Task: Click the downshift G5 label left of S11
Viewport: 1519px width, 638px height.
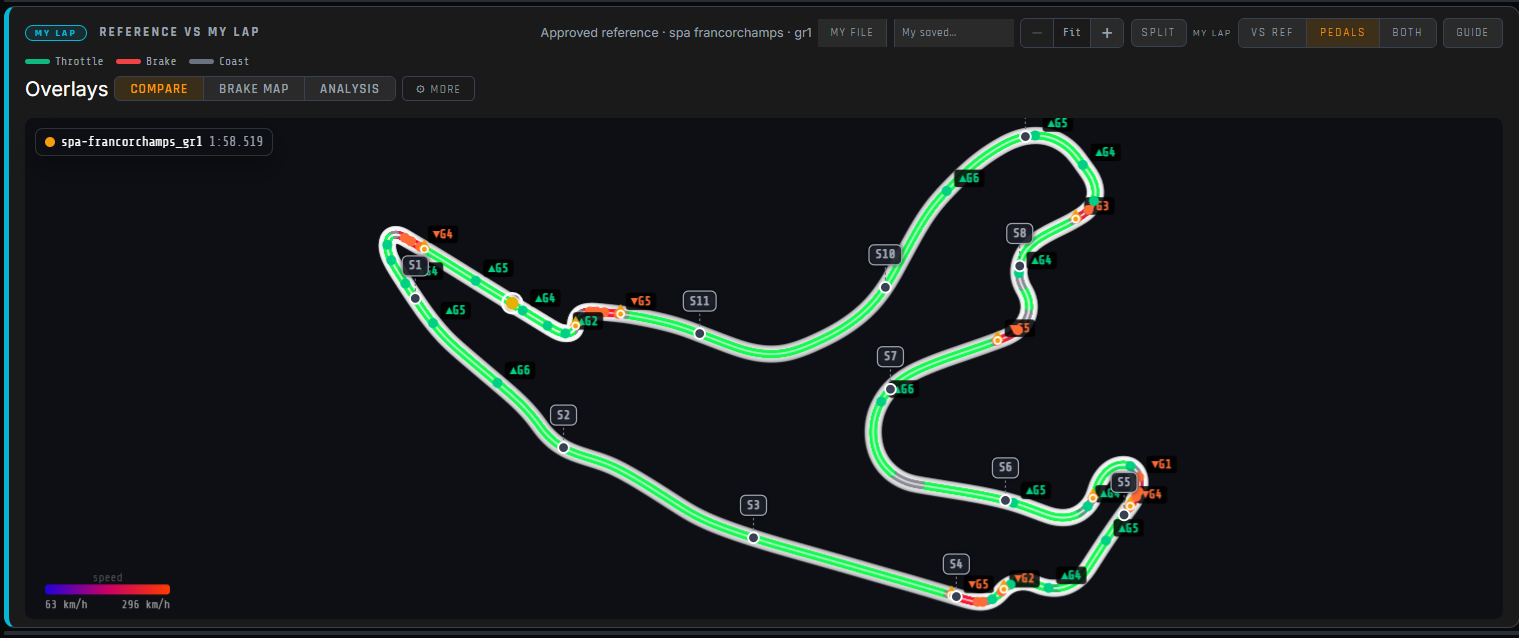Action: point(640,301)
